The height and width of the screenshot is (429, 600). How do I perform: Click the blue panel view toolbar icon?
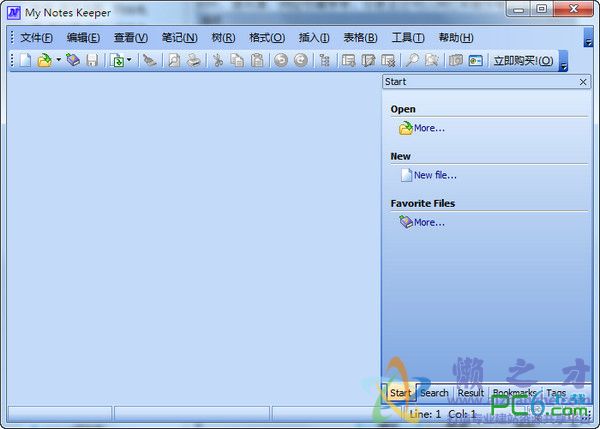click(476, 61)
